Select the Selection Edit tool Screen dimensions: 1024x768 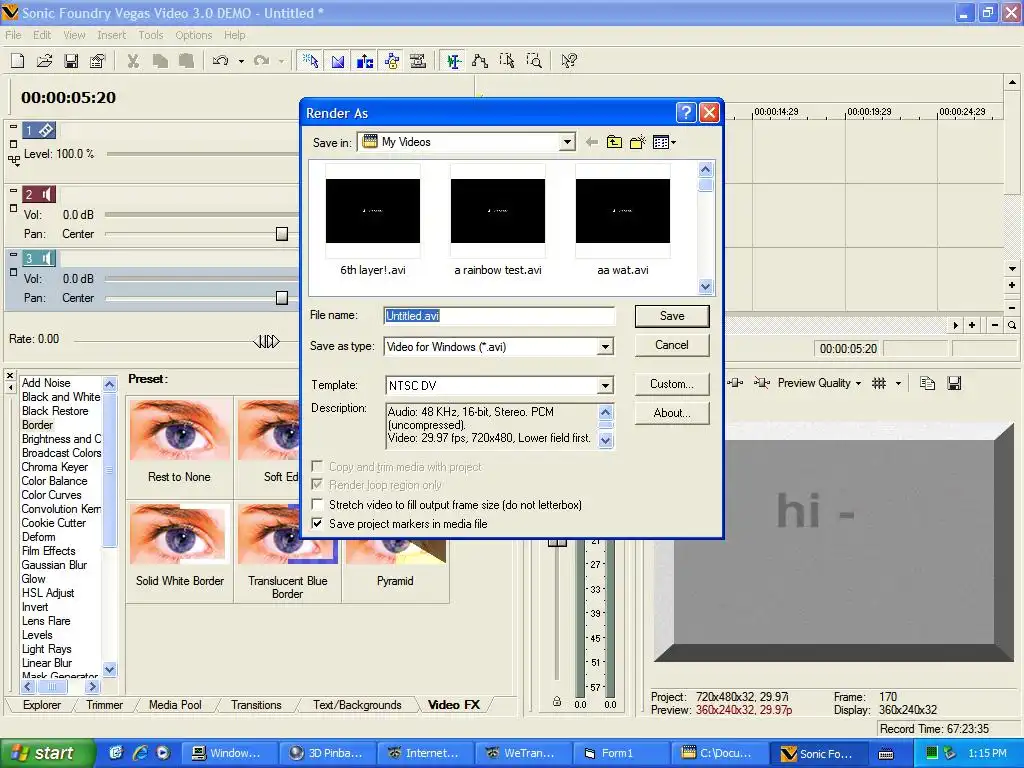507,61
